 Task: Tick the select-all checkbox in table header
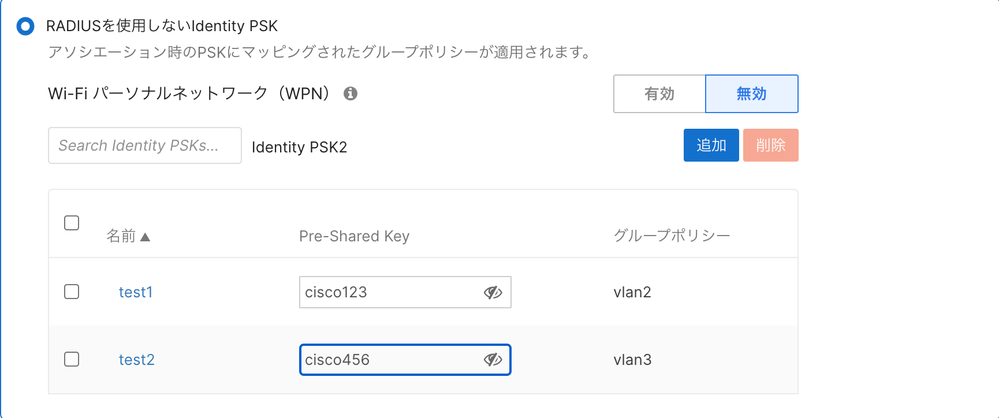click(x=72, y=223)
